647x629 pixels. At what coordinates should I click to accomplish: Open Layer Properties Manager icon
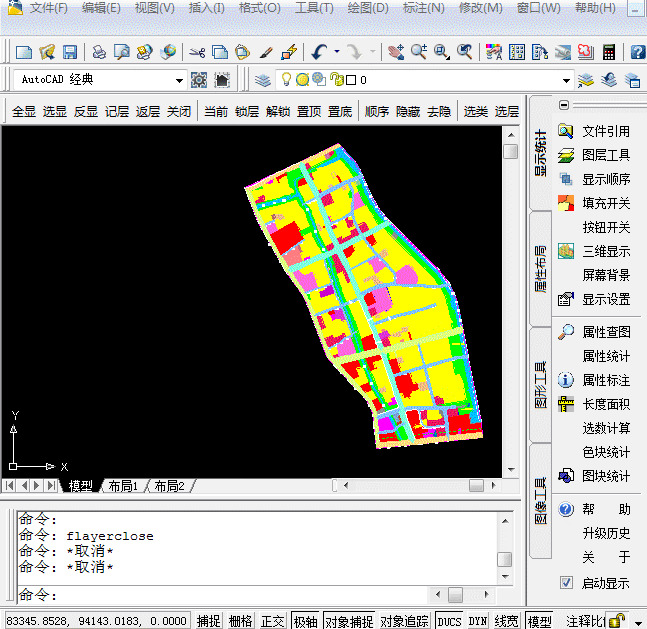click(262, 80)
